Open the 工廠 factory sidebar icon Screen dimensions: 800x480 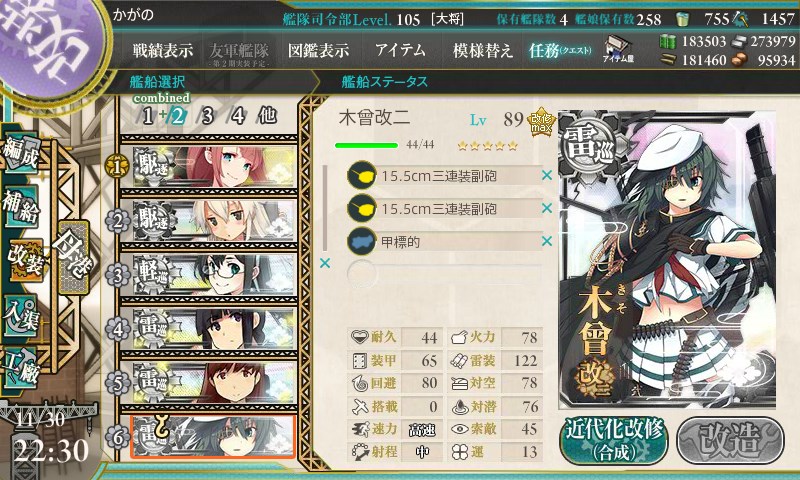(x=21, y=368)
